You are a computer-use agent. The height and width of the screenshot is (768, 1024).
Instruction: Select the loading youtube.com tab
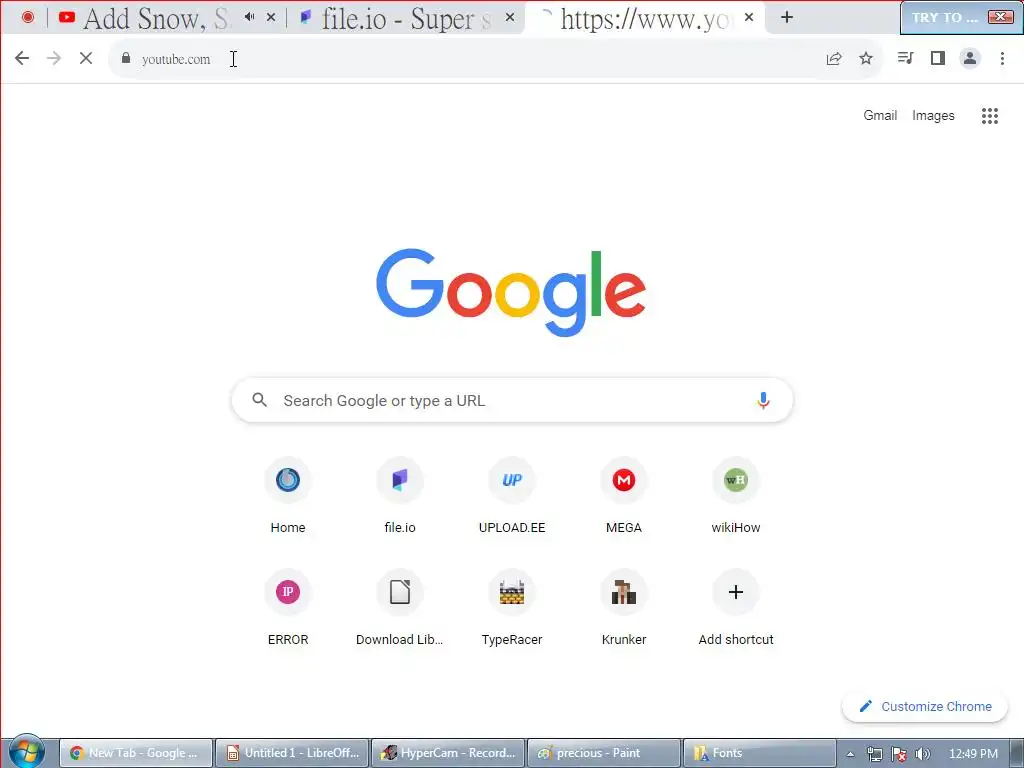[643, 18]
